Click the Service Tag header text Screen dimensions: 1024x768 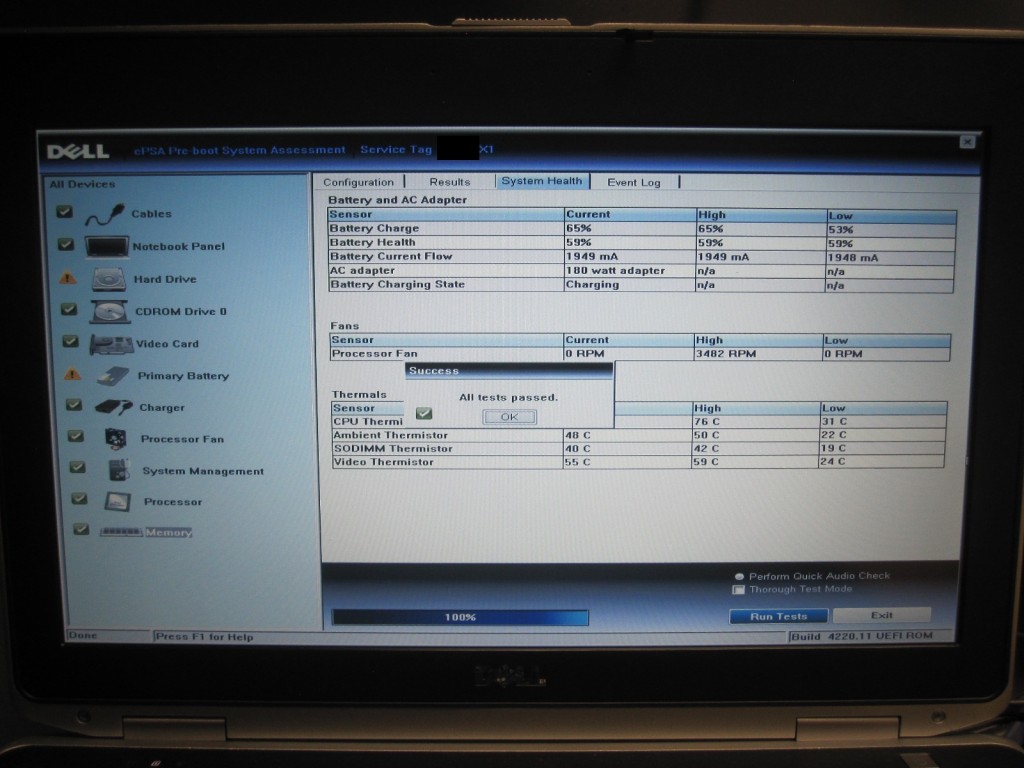click(x=396, y=150)
